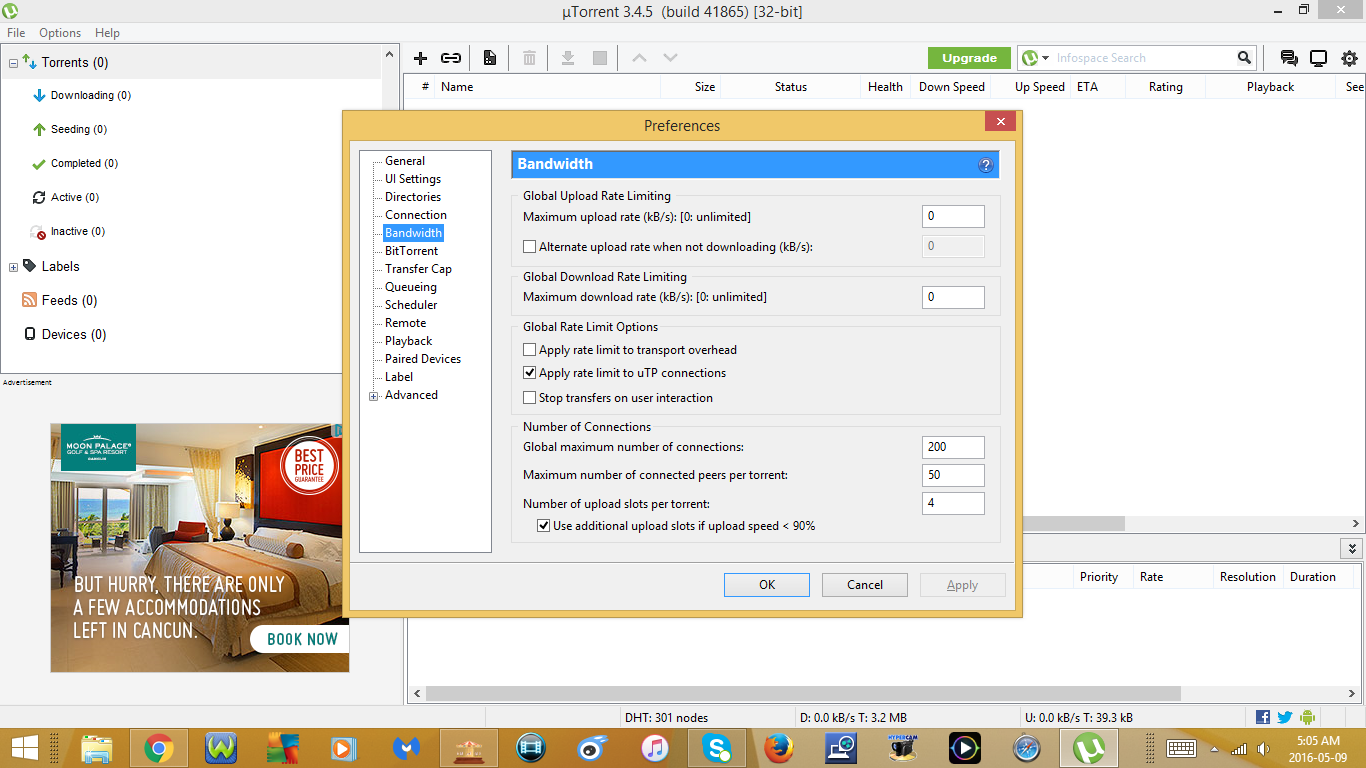This screenshot has width=1366, height=768.
Task: Uncheck Apply rate limit to uTP connections
Action: point(530,373)
